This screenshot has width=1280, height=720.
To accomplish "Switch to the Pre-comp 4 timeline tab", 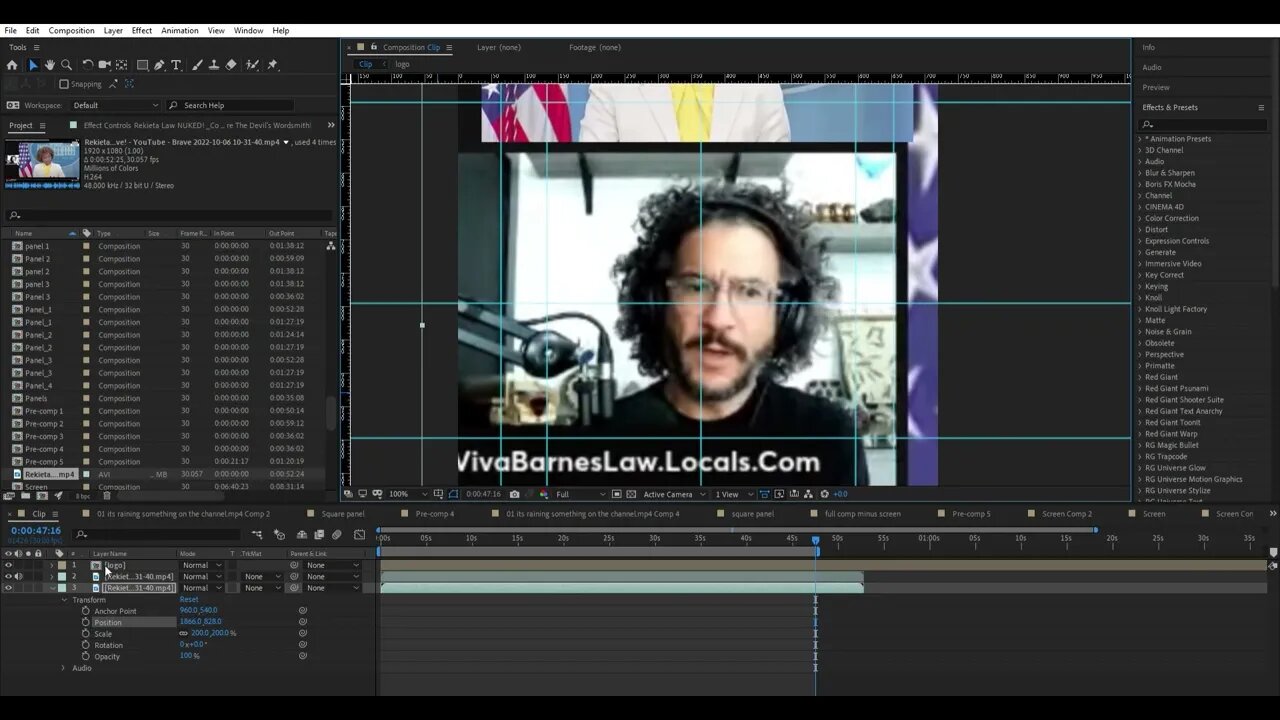I will [434, 514].
